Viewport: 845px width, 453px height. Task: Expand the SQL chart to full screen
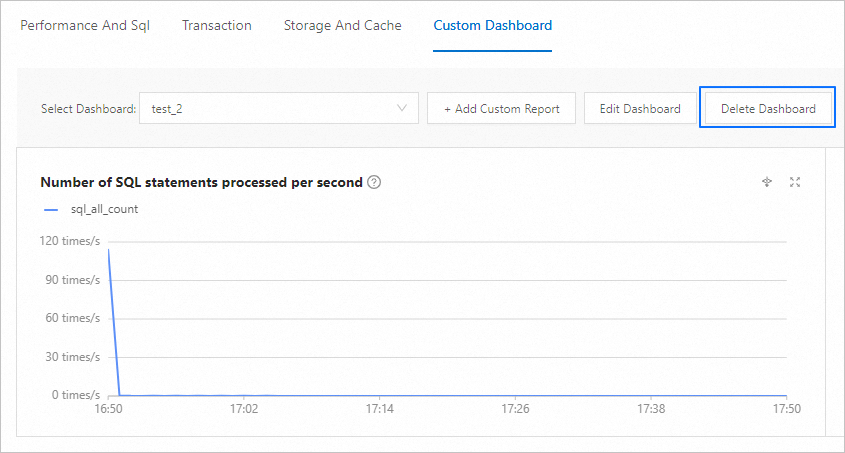(795, 182)
